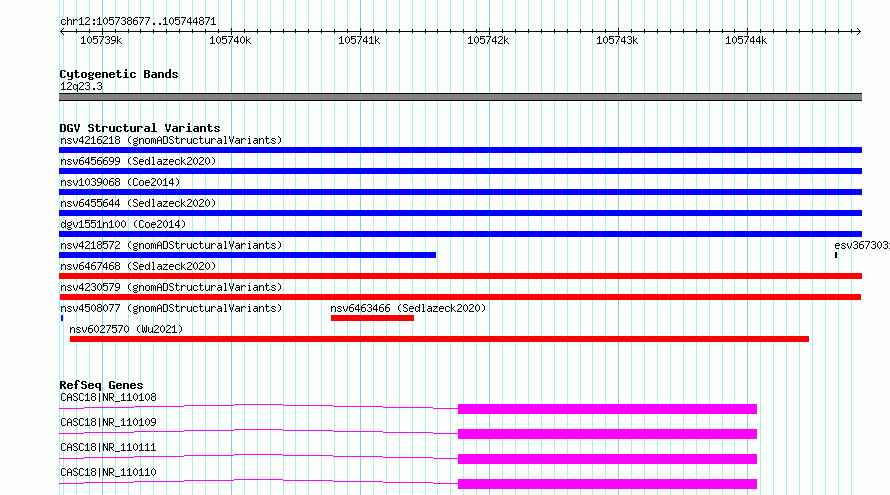
Task: Click the 105739k ruler tick label
Action: [x=101, y=40]
